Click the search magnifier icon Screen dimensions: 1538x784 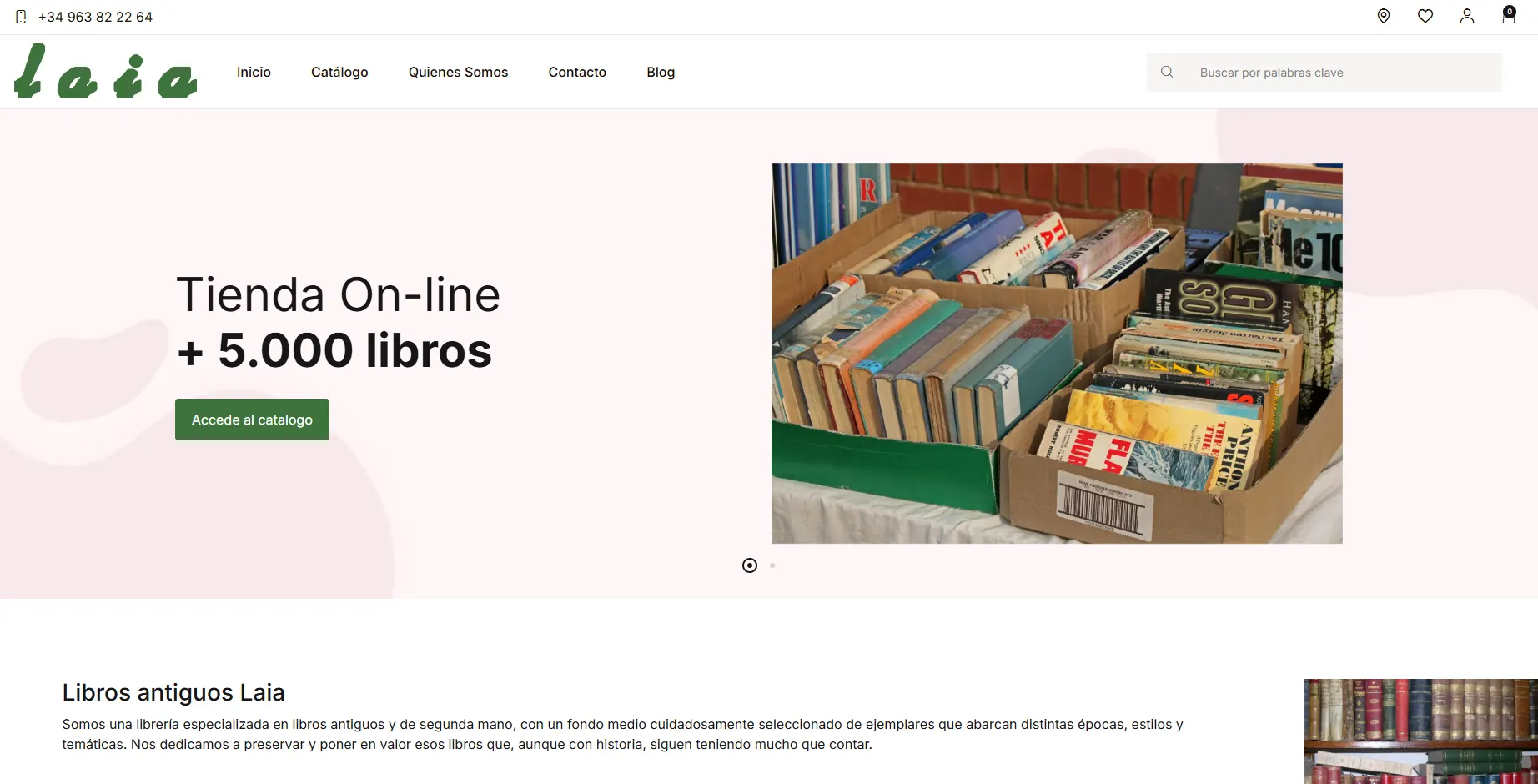[x=1167, y=72]
